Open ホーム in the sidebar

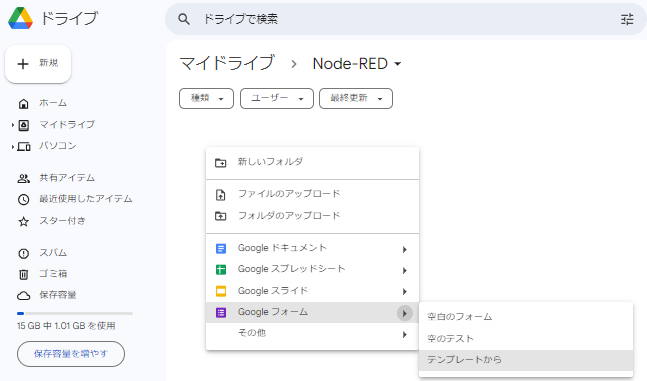click(53, 103)
